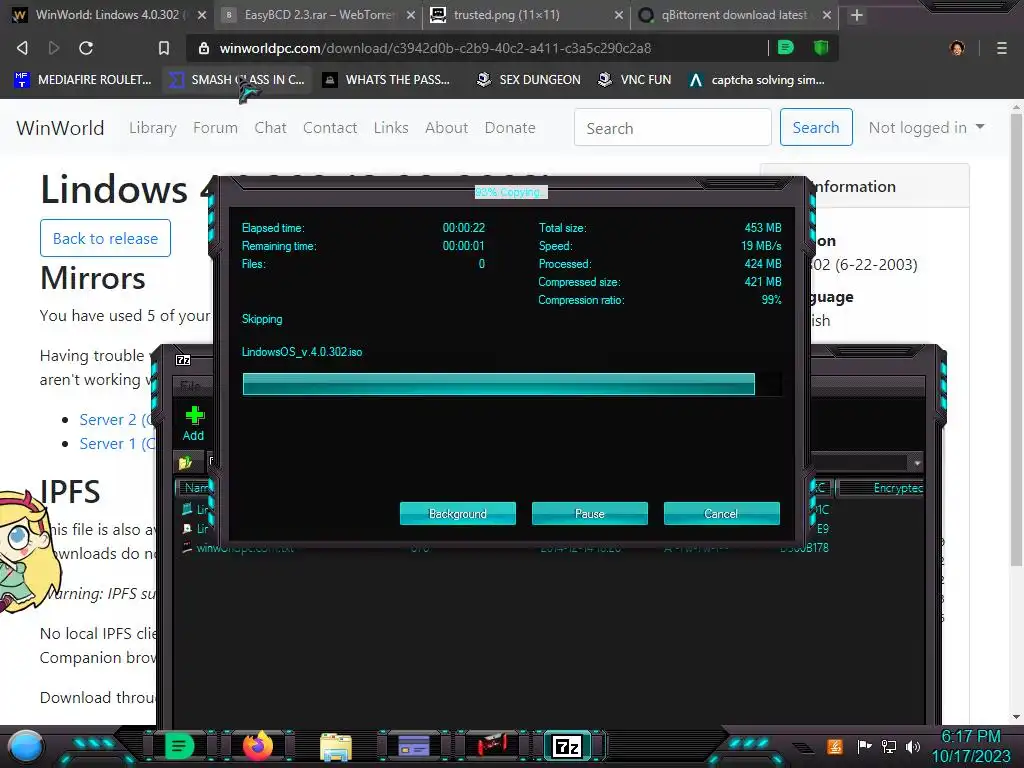Open the MEDIAFIRE ROULET... bookmark
The width and height of the screenshot is (1024, 768).
(83, 80)
